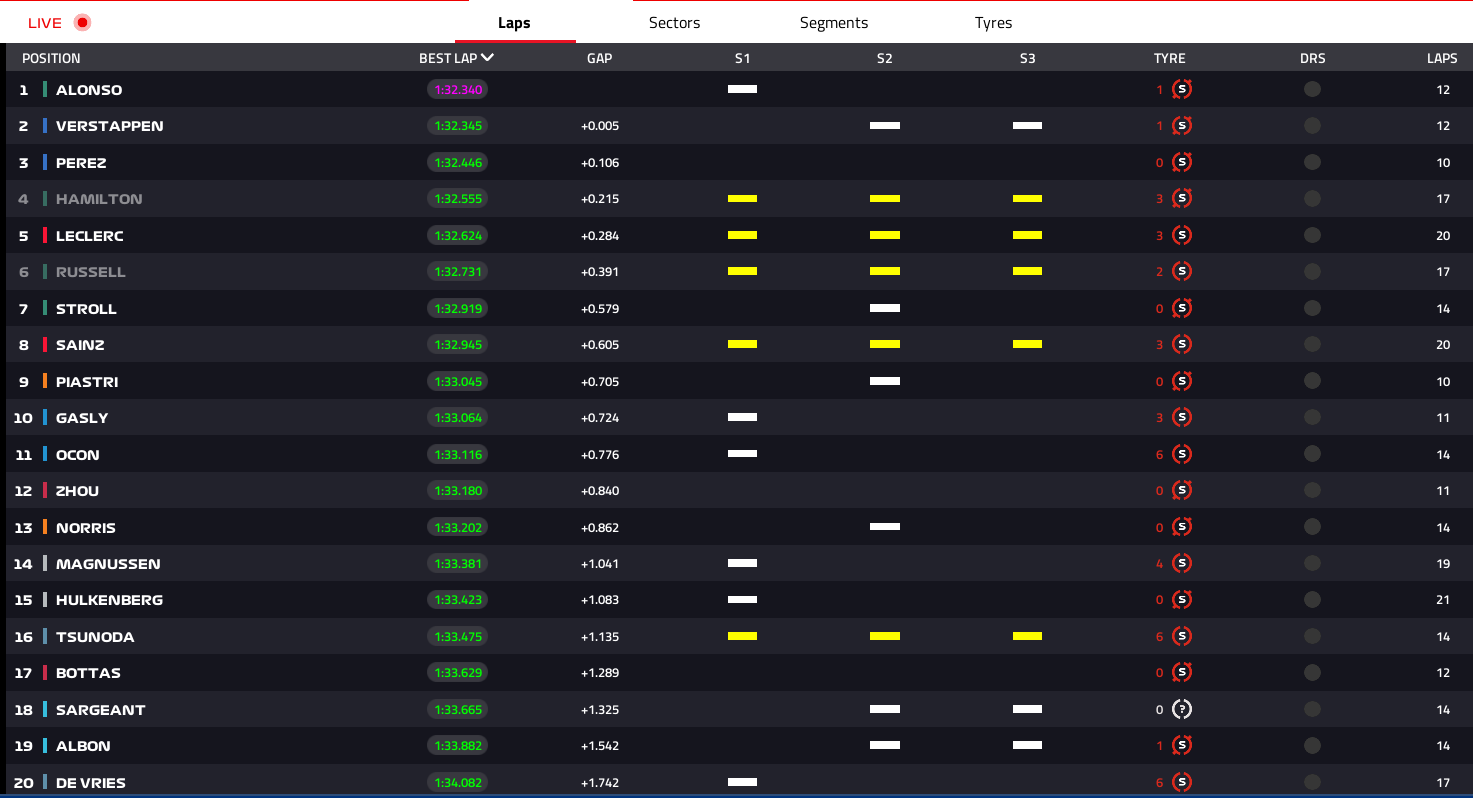Click the LIVE red recording indicator

tap(82, 22)
